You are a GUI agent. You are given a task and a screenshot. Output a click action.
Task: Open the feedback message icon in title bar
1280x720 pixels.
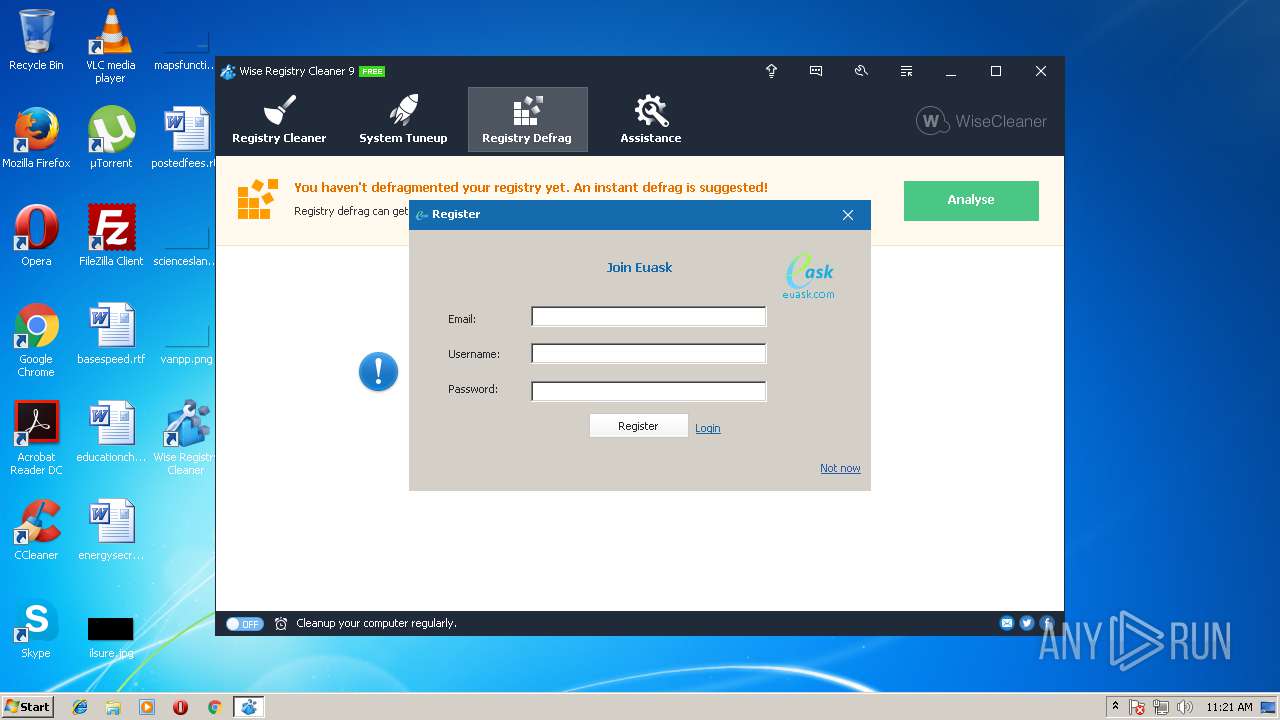click(x=816, y=71)
